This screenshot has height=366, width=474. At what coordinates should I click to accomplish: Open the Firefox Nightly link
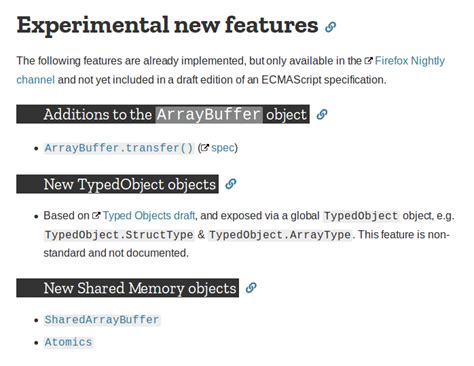(x=410, y=61)
